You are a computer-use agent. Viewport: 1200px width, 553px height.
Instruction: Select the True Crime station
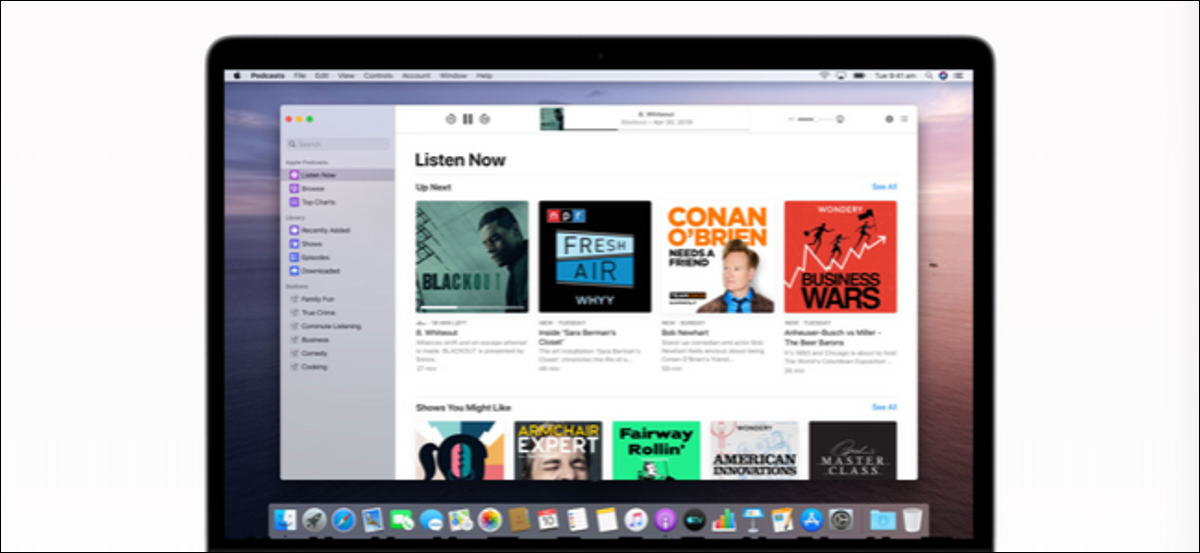click(338, 313)
